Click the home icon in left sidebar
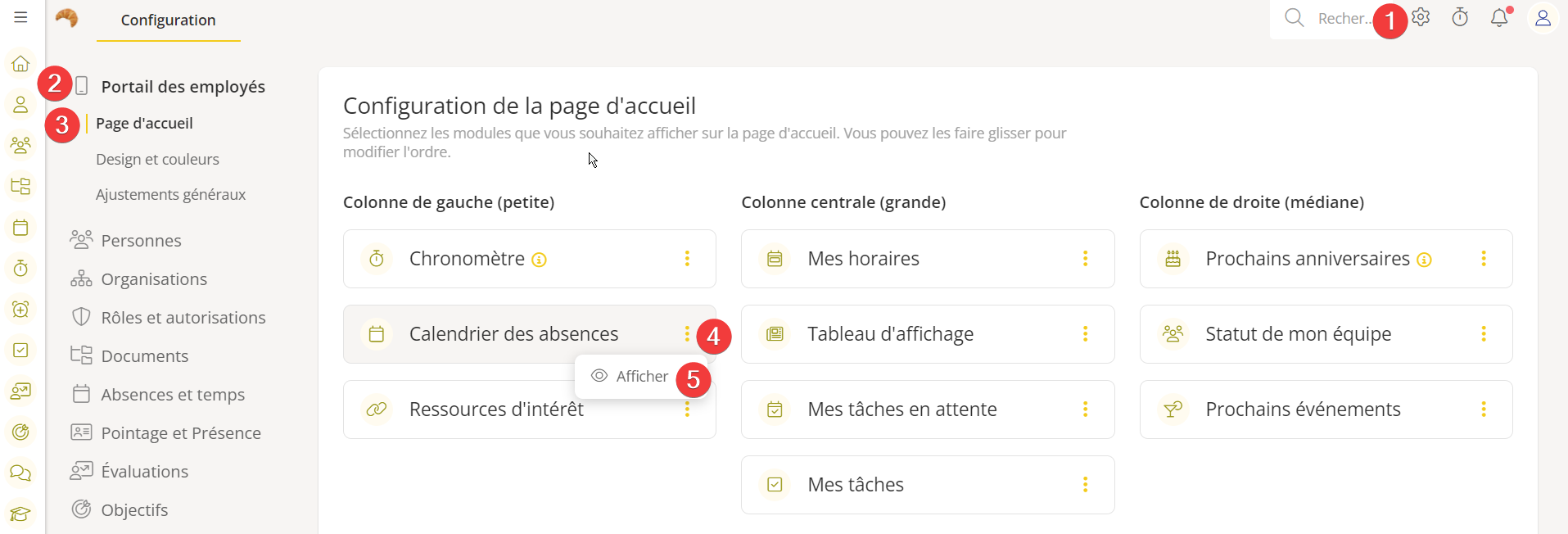 click(20, 64)
